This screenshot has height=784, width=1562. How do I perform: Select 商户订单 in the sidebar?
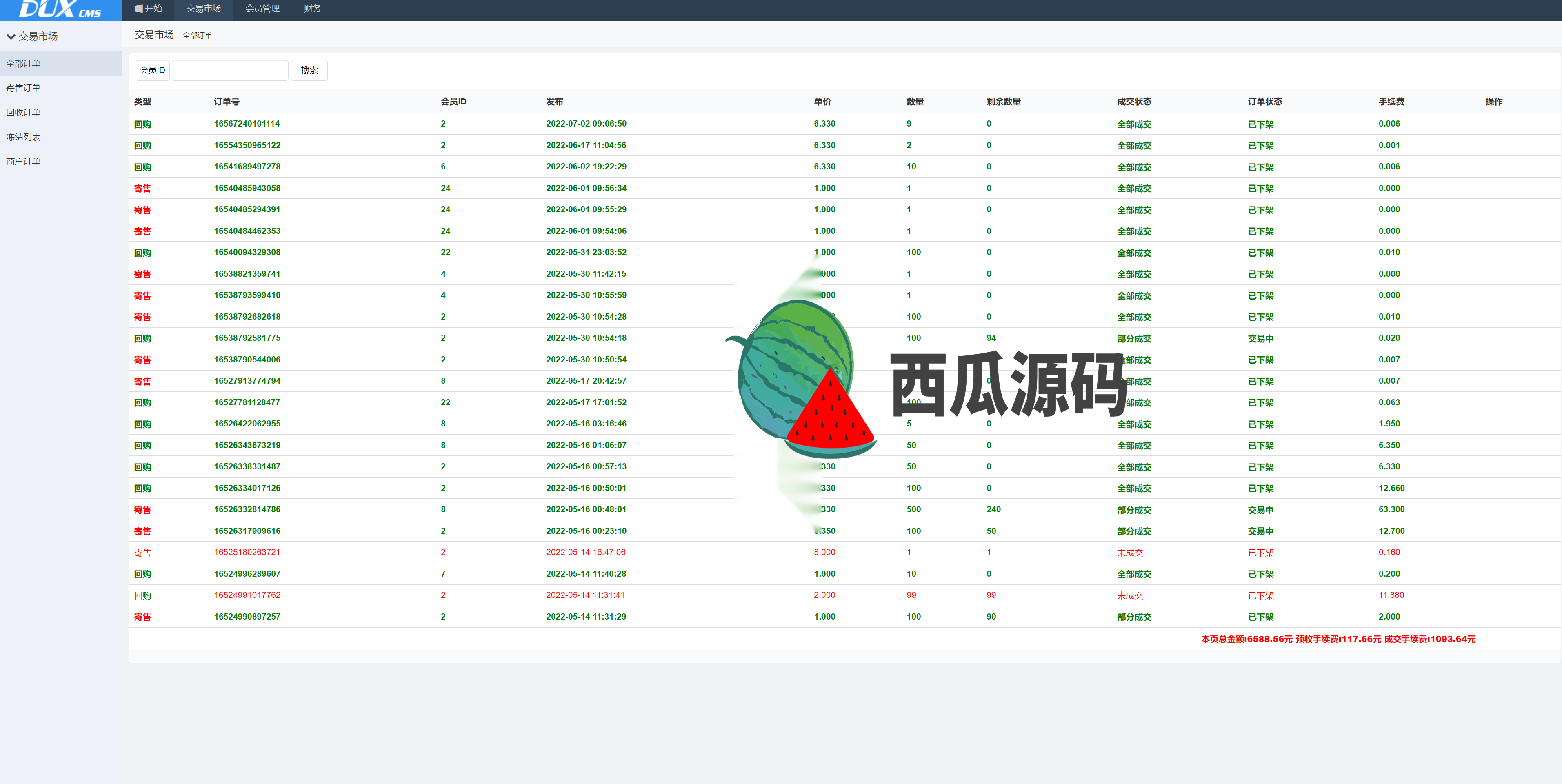point(61,161)
